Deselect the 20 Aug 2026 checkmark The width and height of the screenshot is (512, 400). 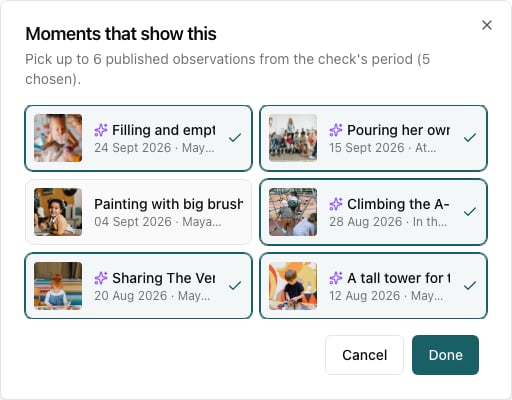pos(235,285)
